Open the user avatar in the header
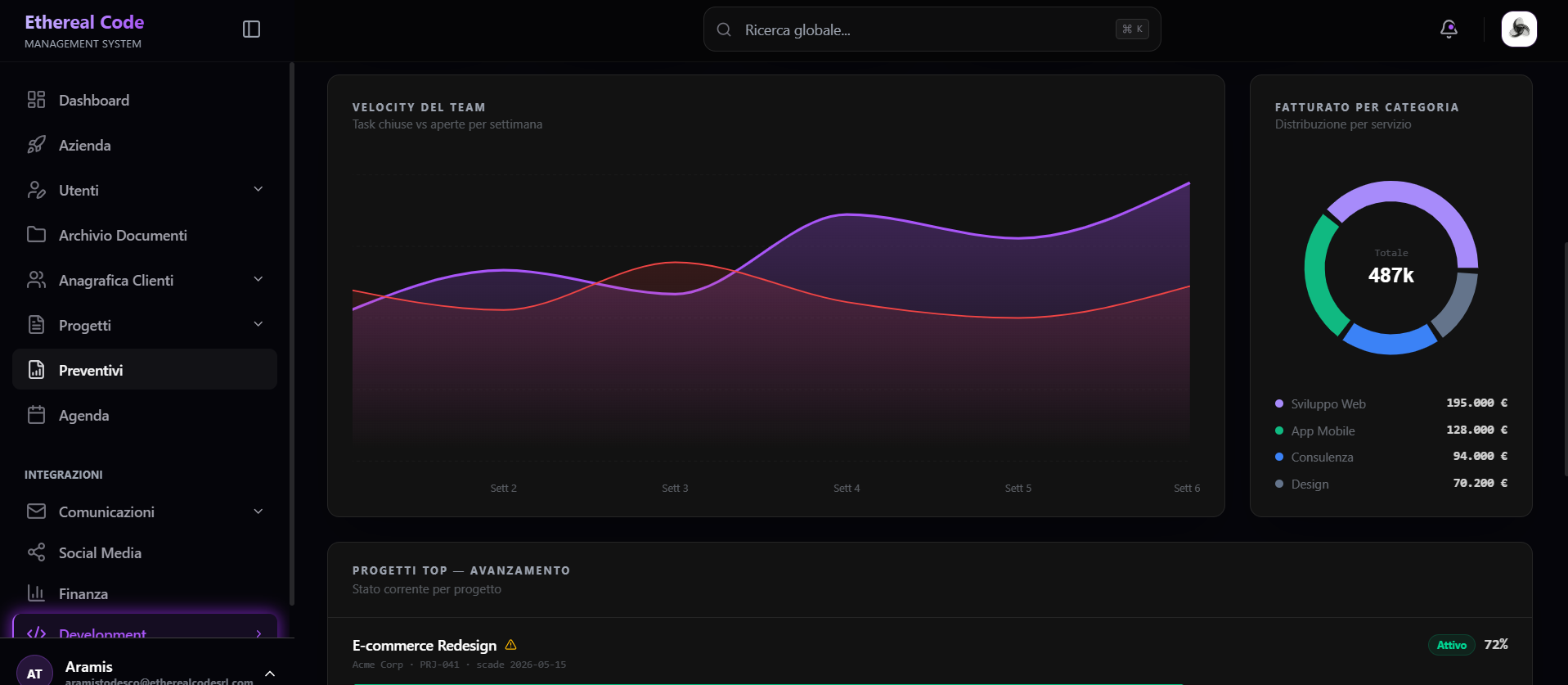Screen dimensions: 1568x685 [x=1519, y=29]
